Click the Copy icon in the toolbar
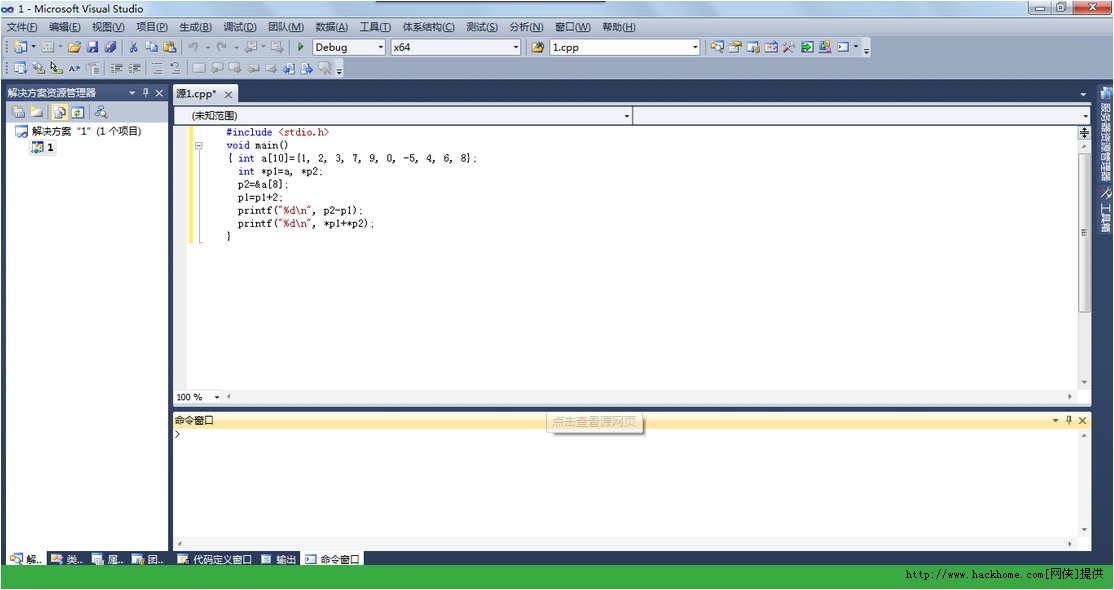Screen dimensions: 1114x590 (151, 47)
